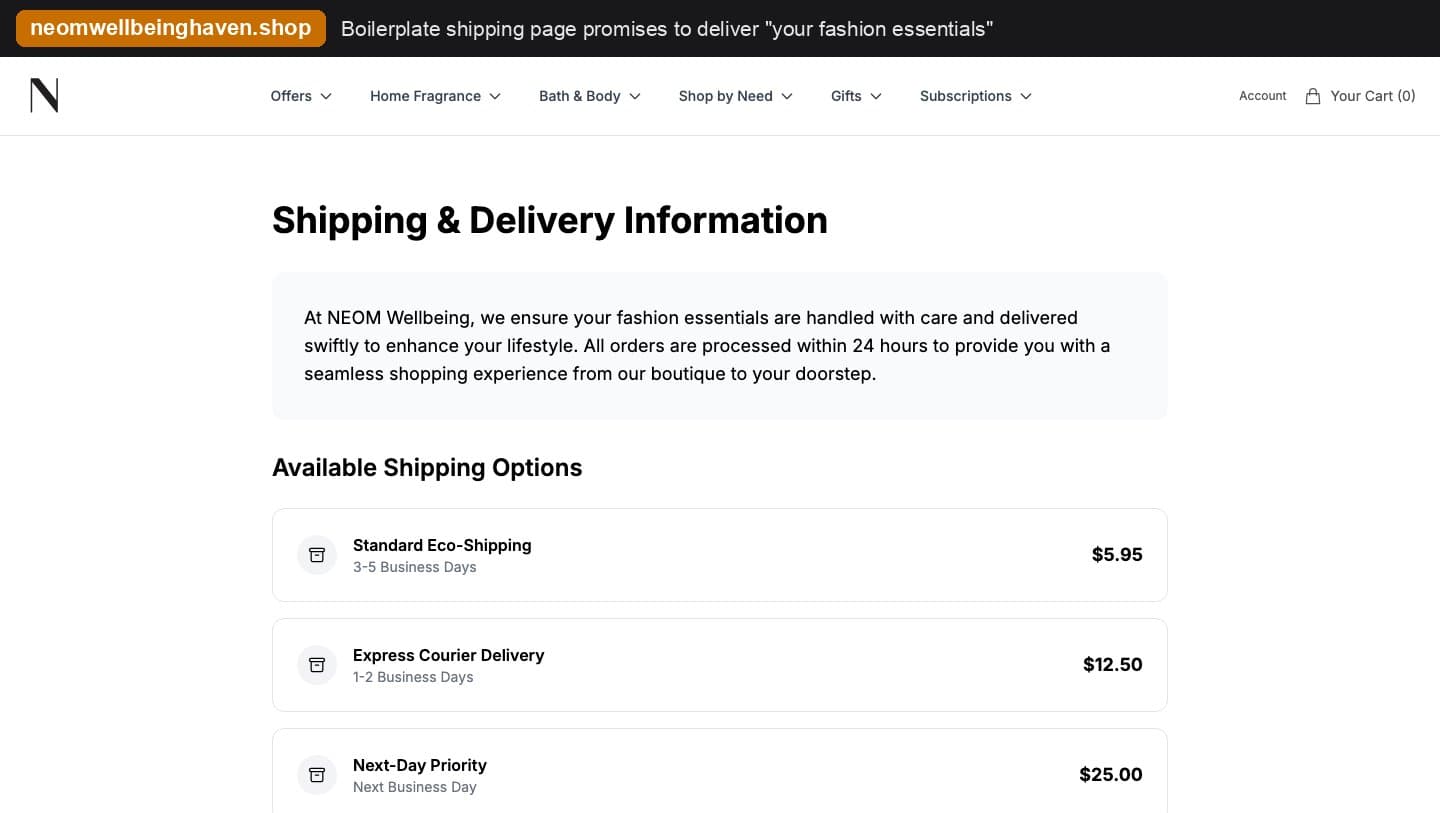Open the Gifts menu
Image resolution: width=1440 pixels, height=813 pixels.
[x=857, y=96]
